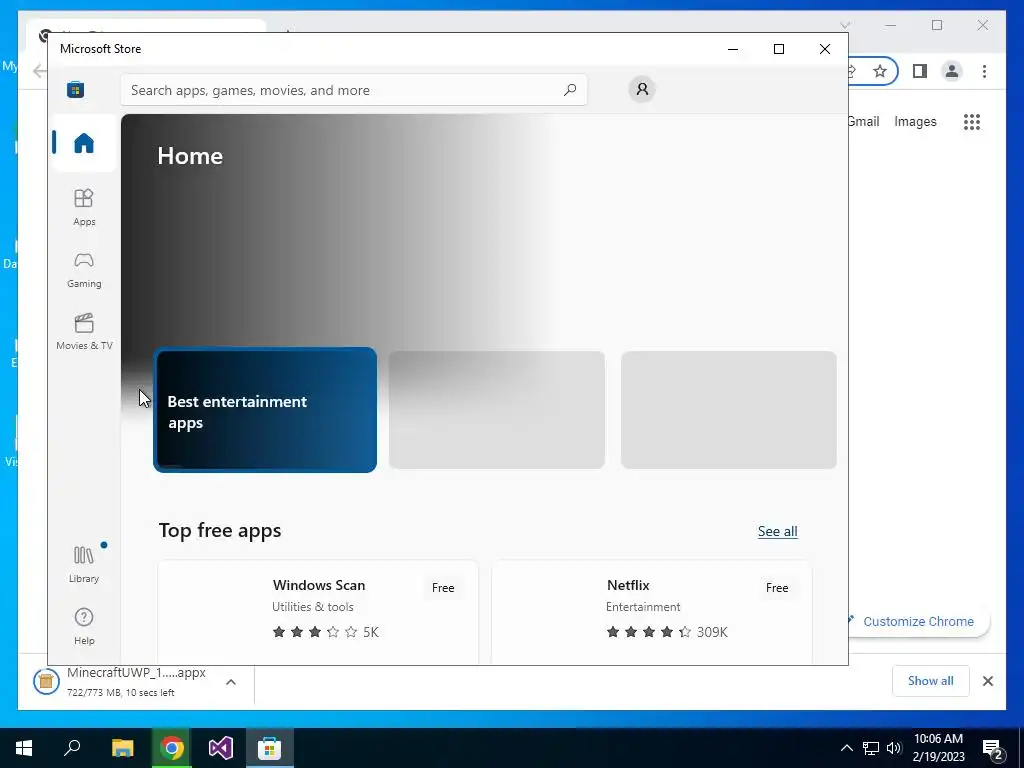
Task: Open the Netflix app listing
Action: pyautogui.click(x=652, y=612)
